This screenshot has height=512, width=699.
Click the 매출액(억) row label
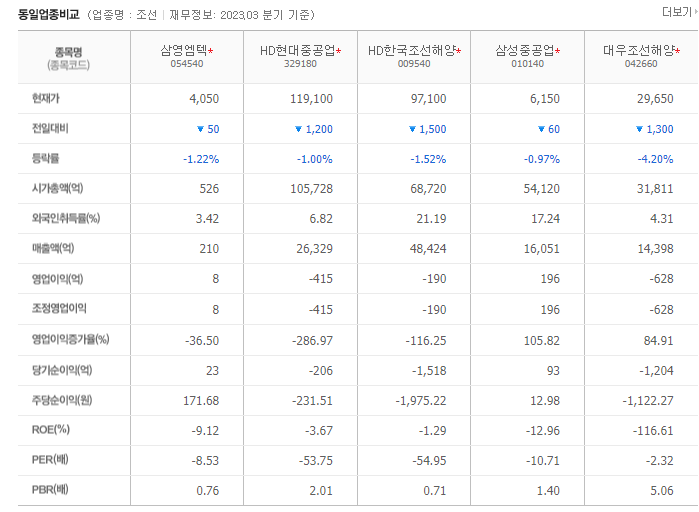tap(53, 248)
